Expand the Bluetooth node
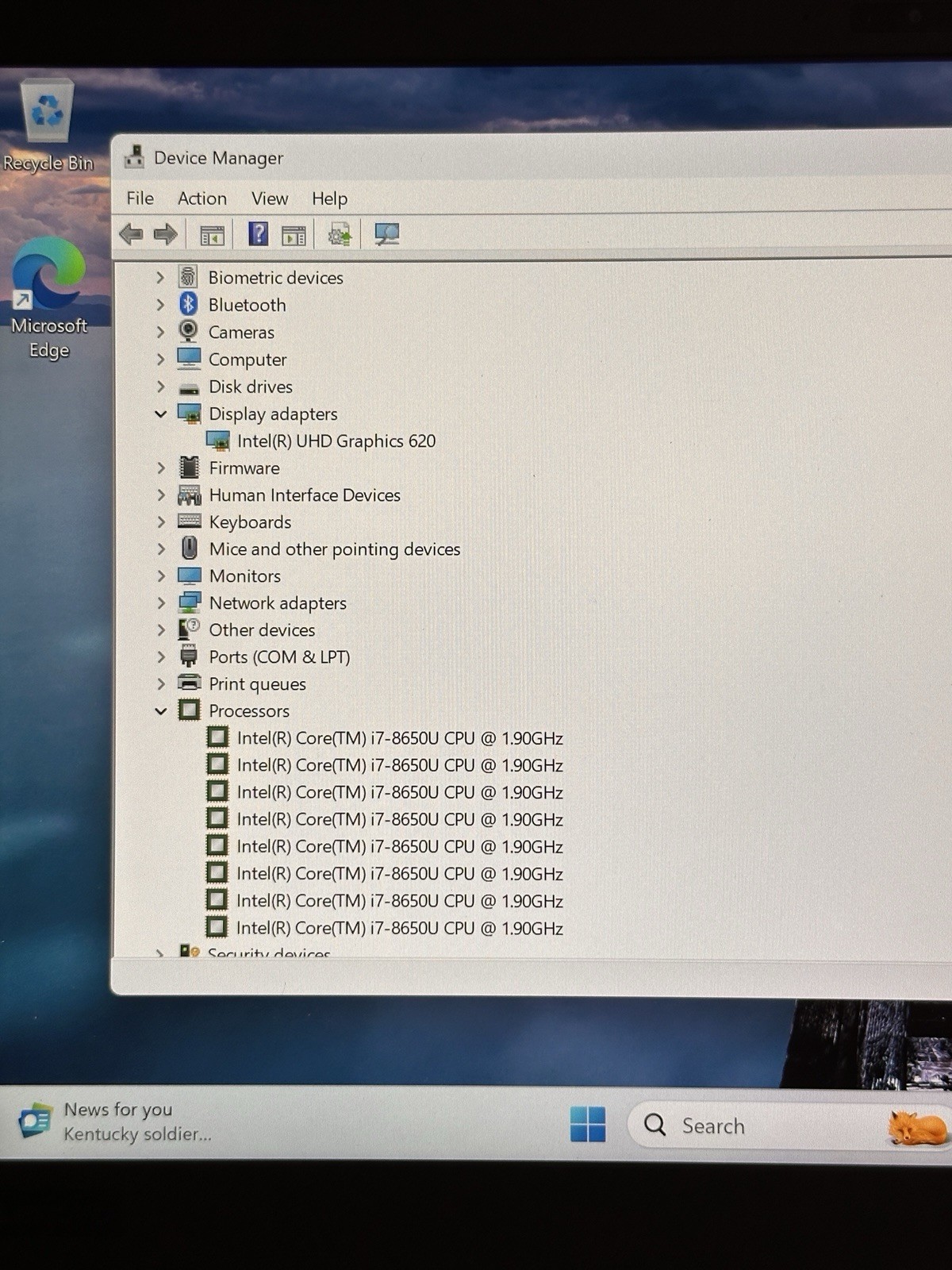The height and width of the screenshot is (1270, 952). (x=160, y=304)
